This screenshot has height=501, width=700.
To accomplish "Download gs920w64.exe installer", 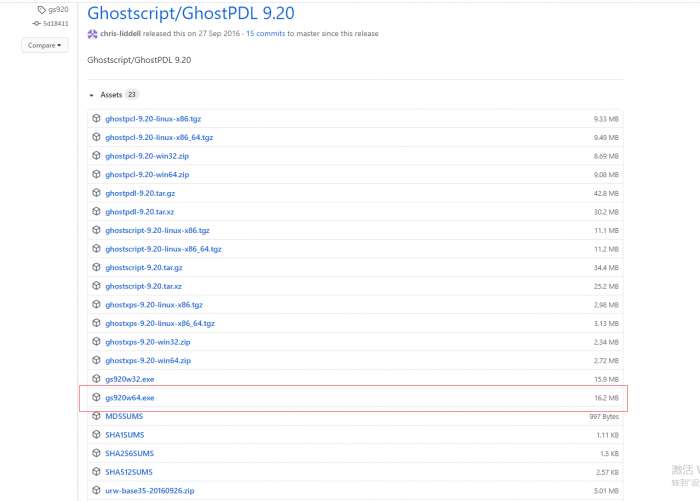I will (129, 398).
